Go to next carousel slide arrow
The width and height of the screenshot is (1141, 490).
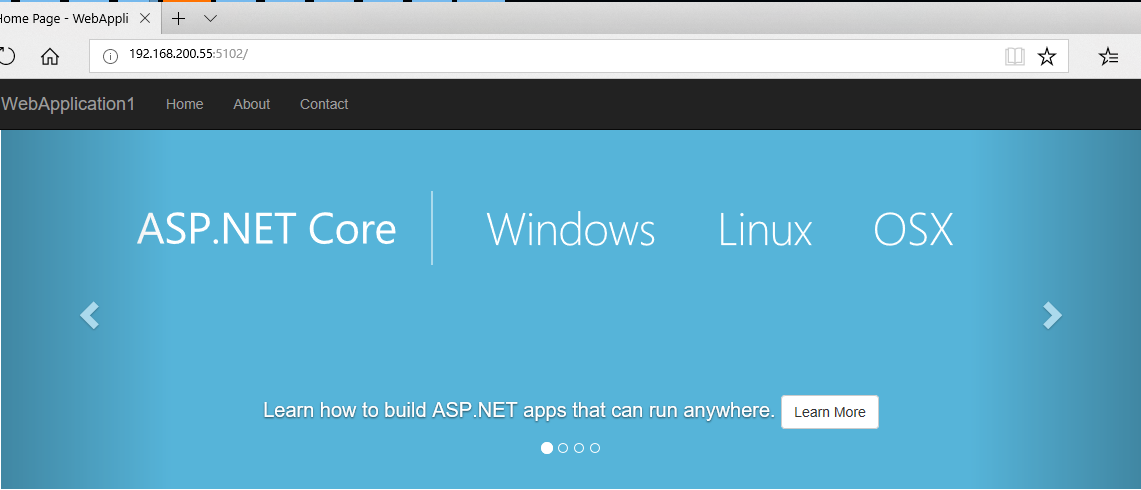tap(1052, 315)
